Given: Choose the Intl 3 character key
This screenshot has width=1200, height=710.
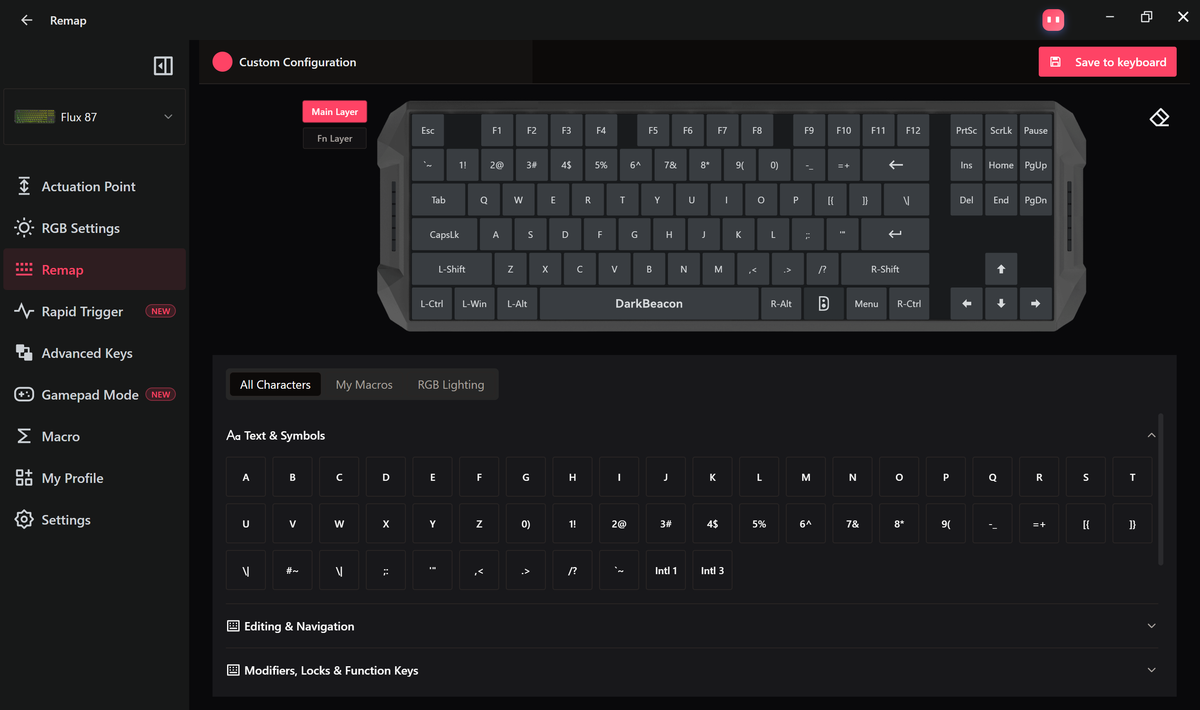Looking at the screenshot, I should (x=712, y=570).
